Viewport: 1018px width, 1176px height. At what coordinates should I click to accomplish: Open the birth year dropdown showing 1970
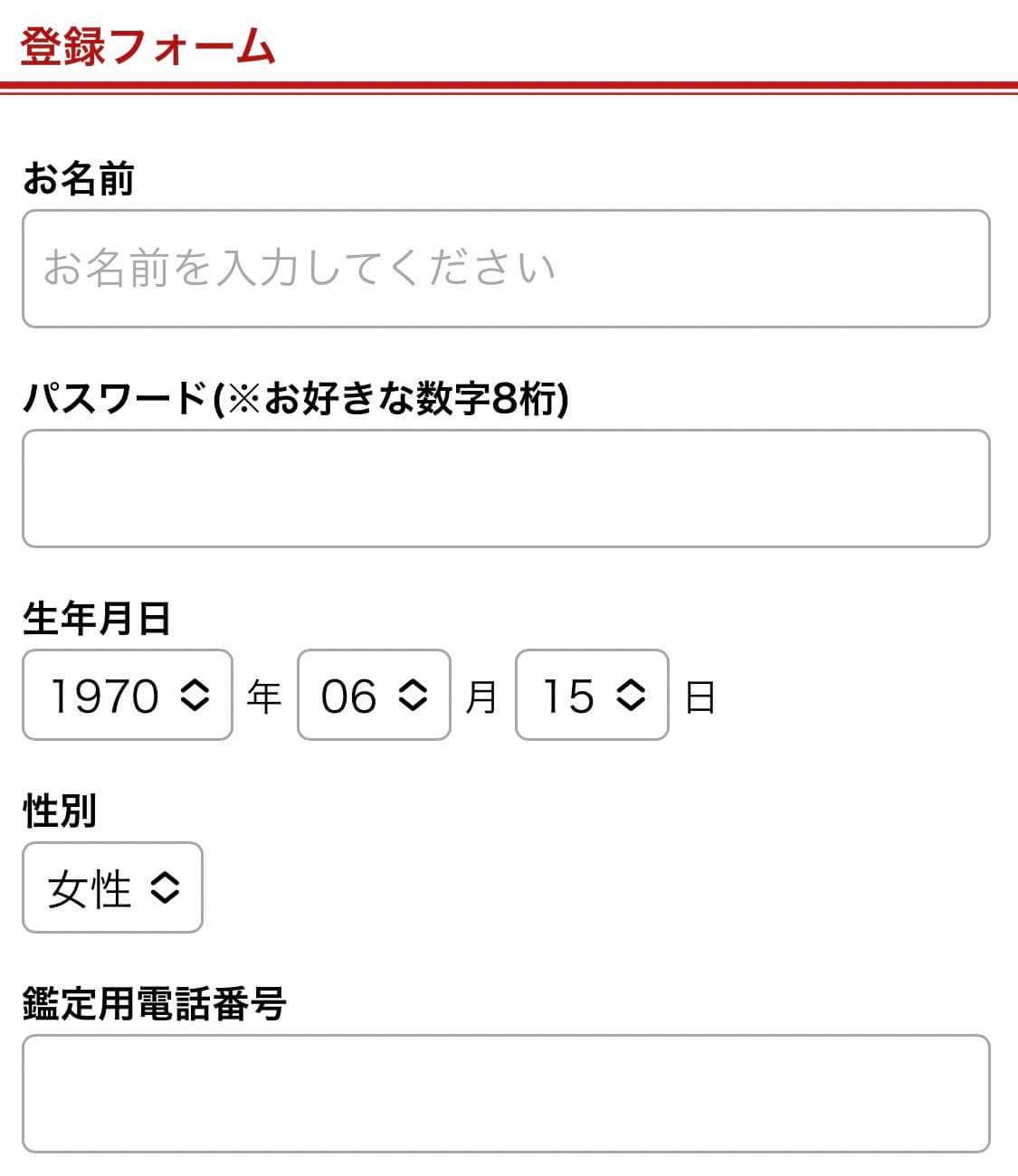coord(127,695)
